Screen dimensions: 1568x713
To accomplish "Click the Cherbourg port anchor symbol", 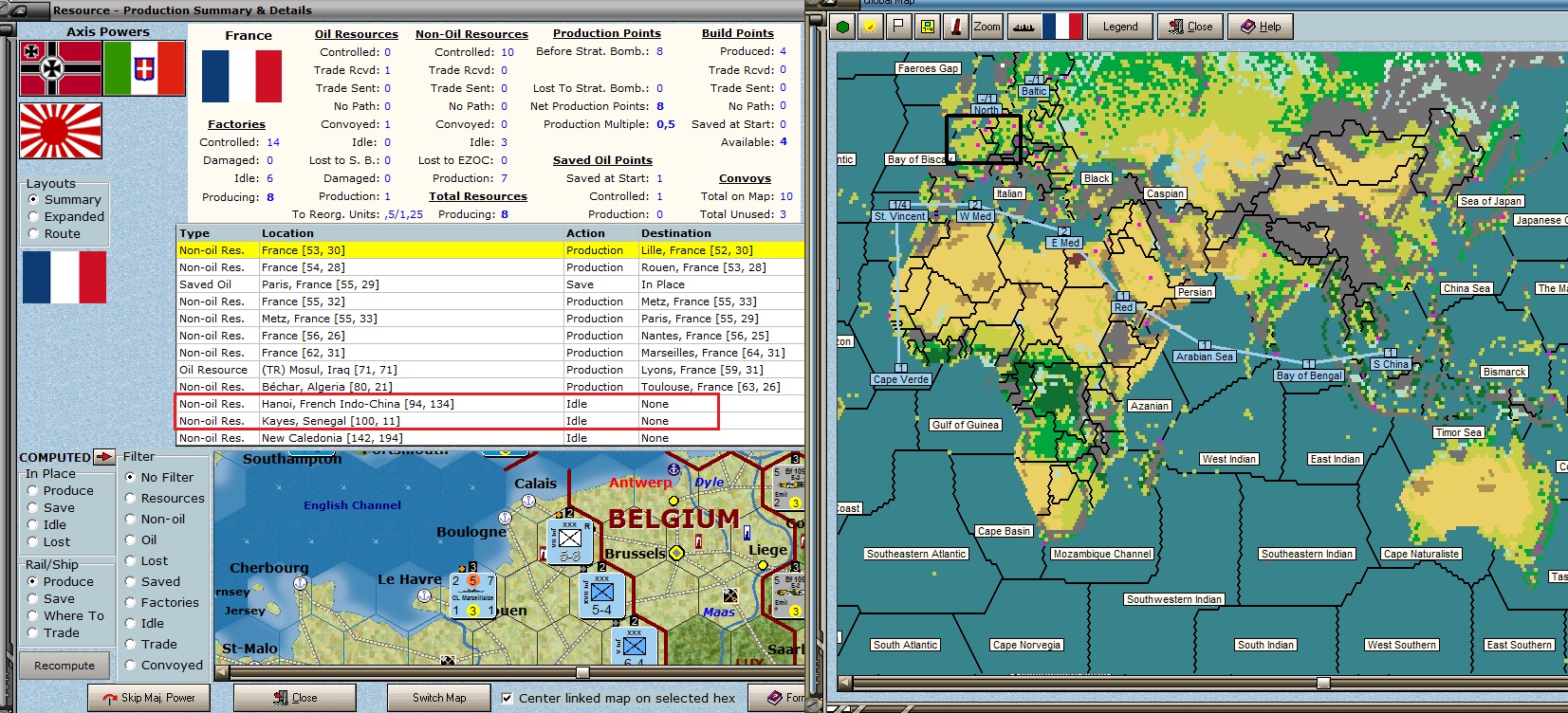I will [x=301, y=584].
